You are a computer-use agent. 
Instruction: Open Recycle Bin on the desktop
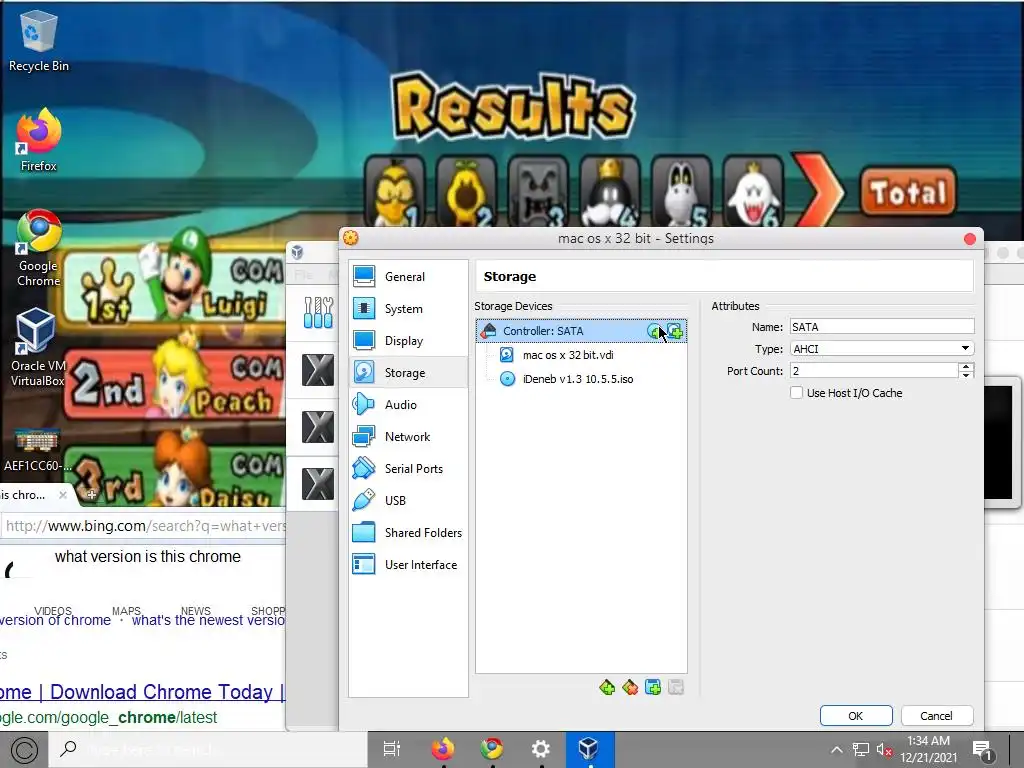[39, 41]
